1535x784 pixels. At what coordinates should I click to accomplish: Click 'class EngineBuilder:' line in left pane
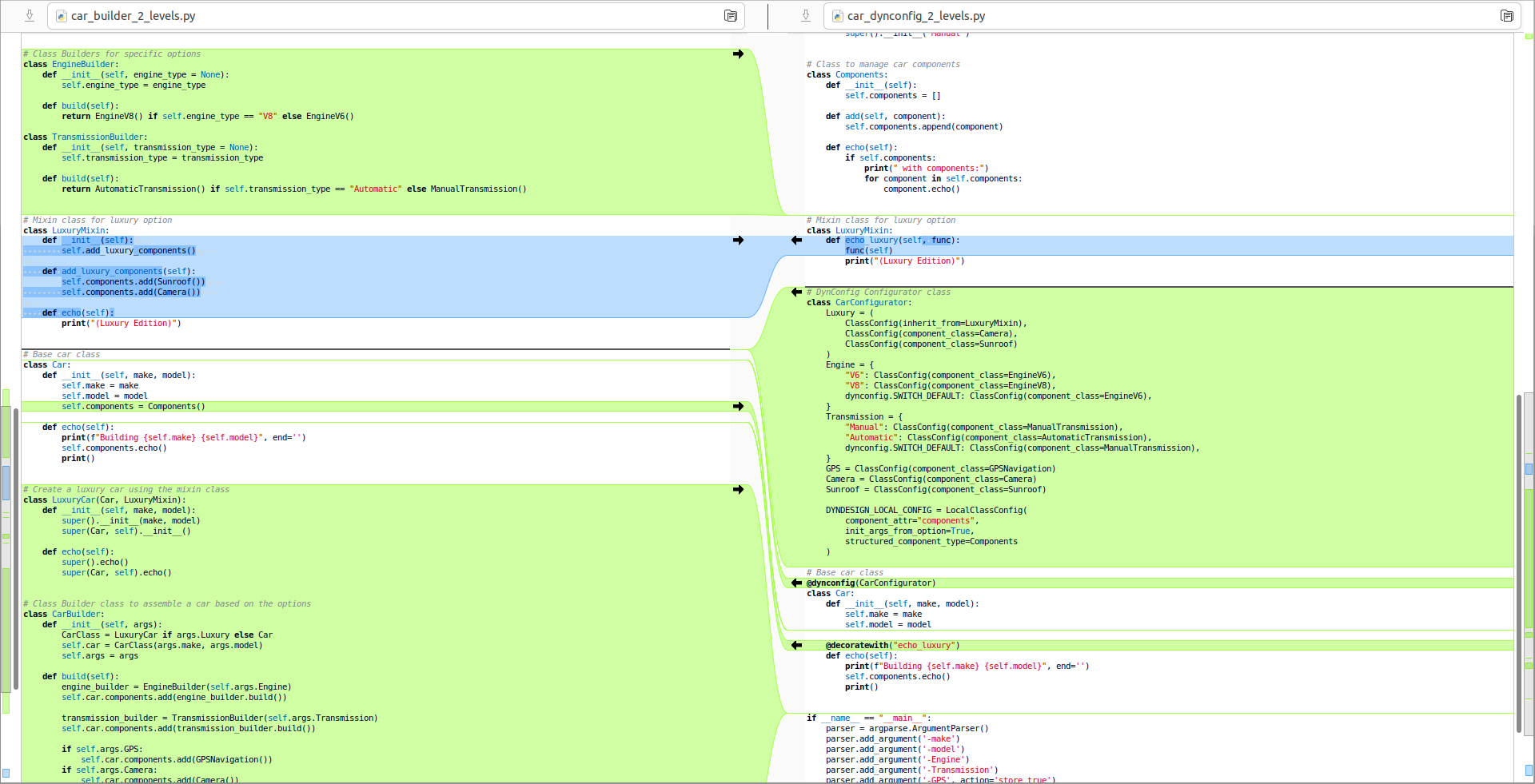(70, 64)
